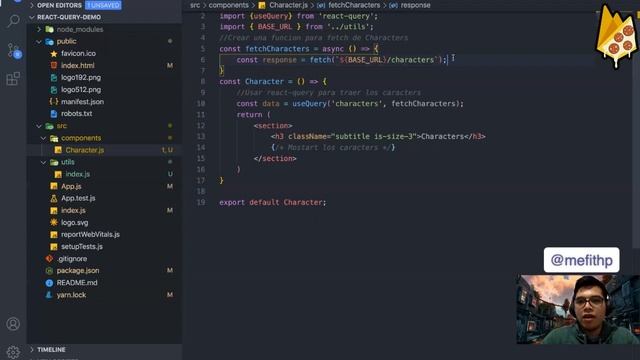The width and height of the screenshot is (640, 360).
Task: Click the README.md info icon
Action: click(49, 282)
